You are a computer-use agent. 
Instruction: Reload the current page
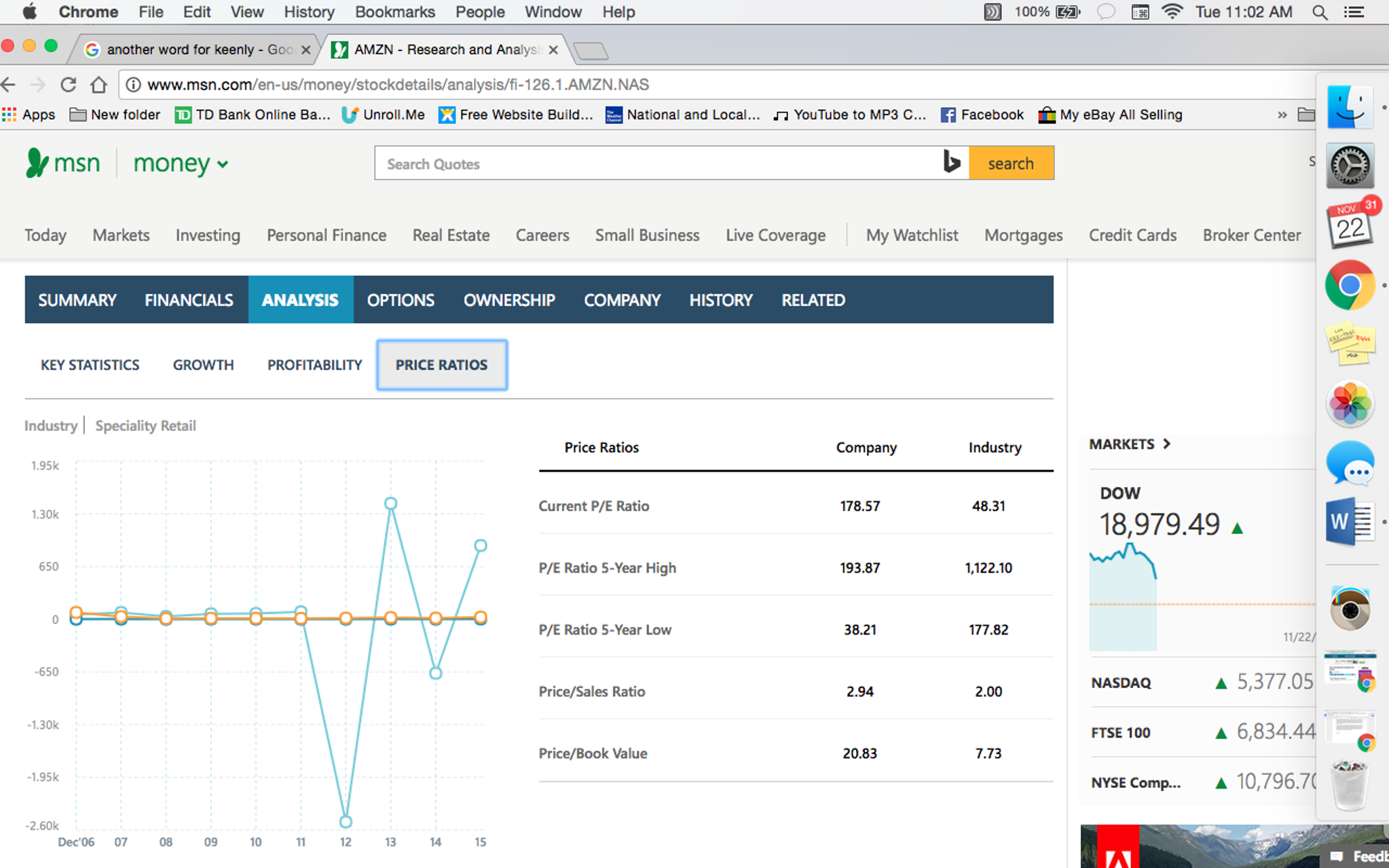tap(68, 85)
